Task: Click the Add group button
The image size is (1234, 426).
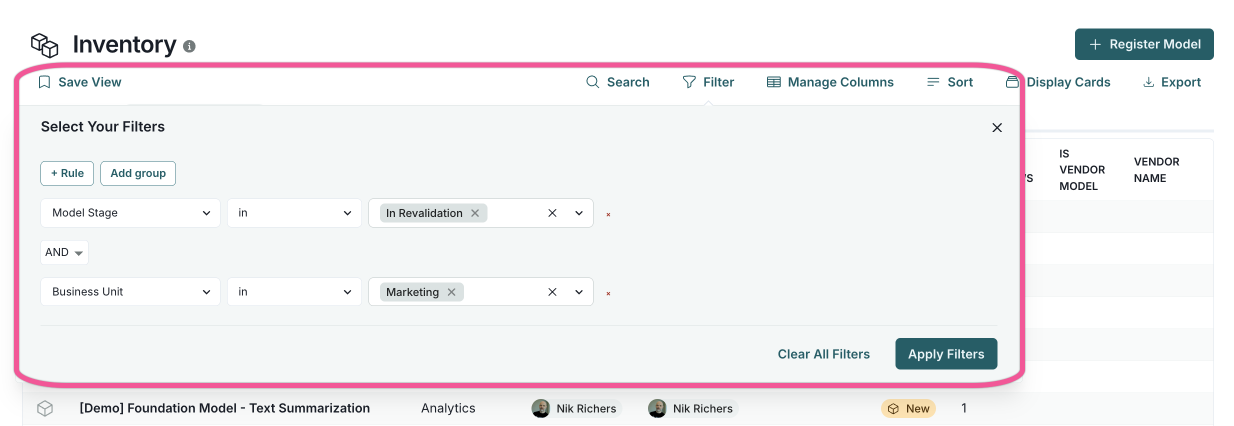Action: tap(138, 173)
